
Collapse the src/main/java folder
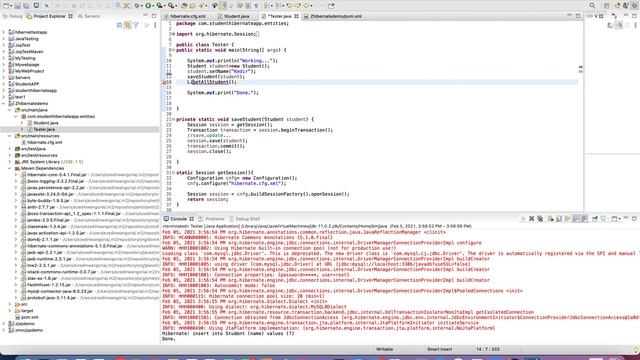[x=10, y=110]
